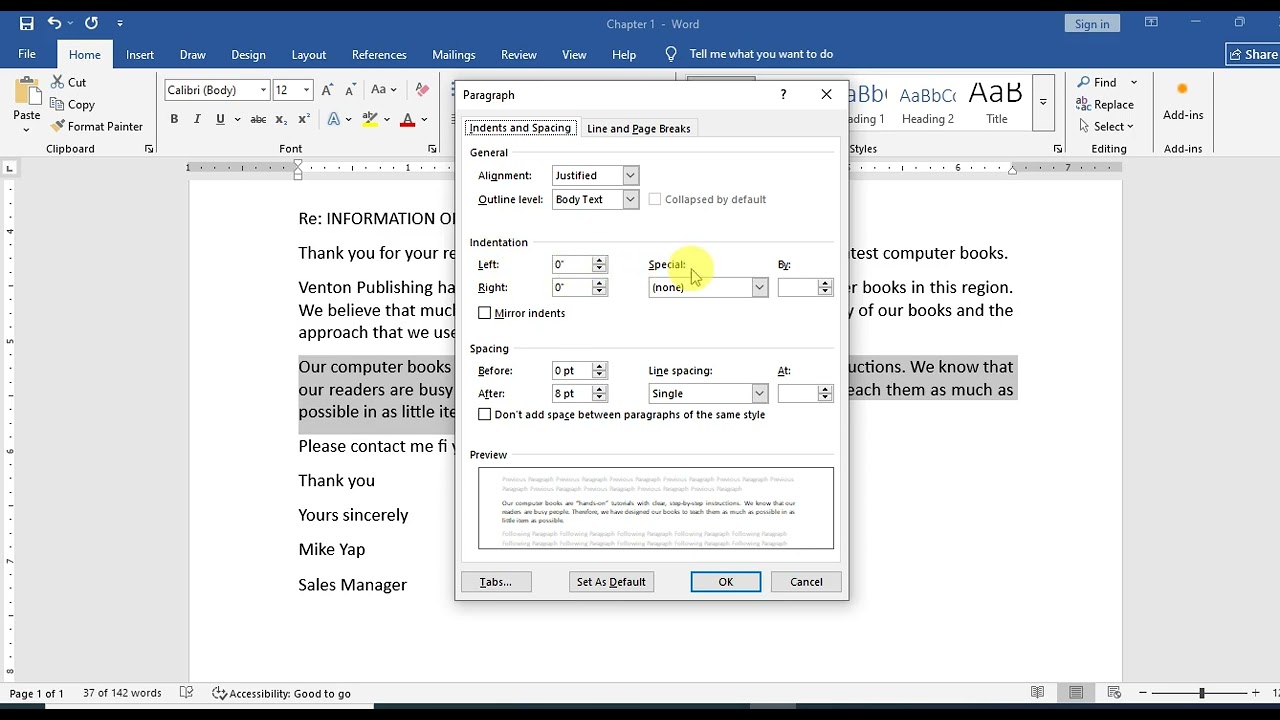Click Set As Default button
The height and width of the screenshot is (720, 1280).
tap(611, 582)
